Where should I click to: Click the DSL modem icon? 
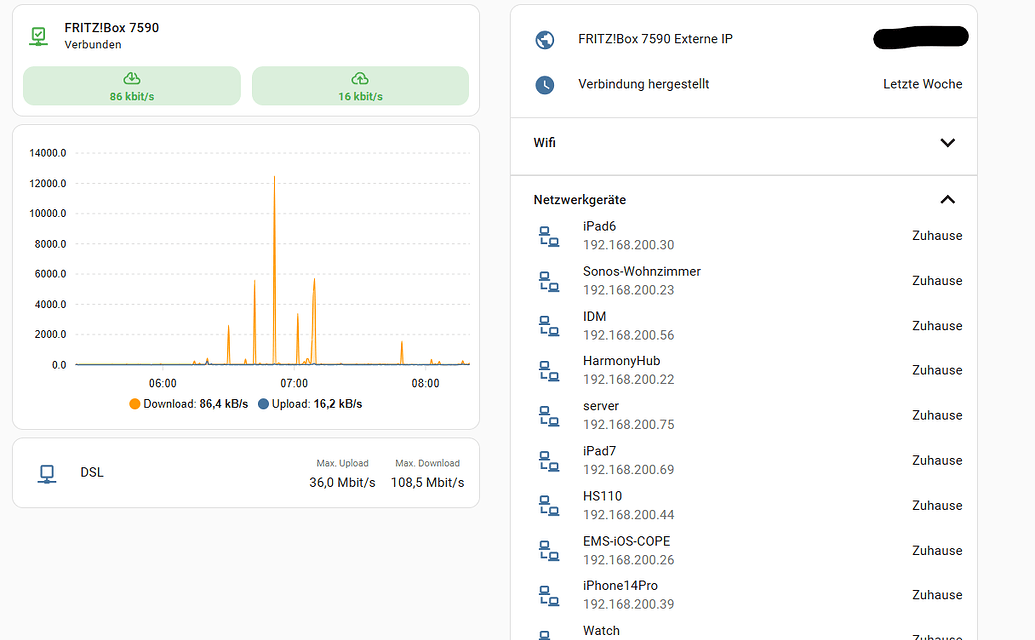[x=47, y=472]
